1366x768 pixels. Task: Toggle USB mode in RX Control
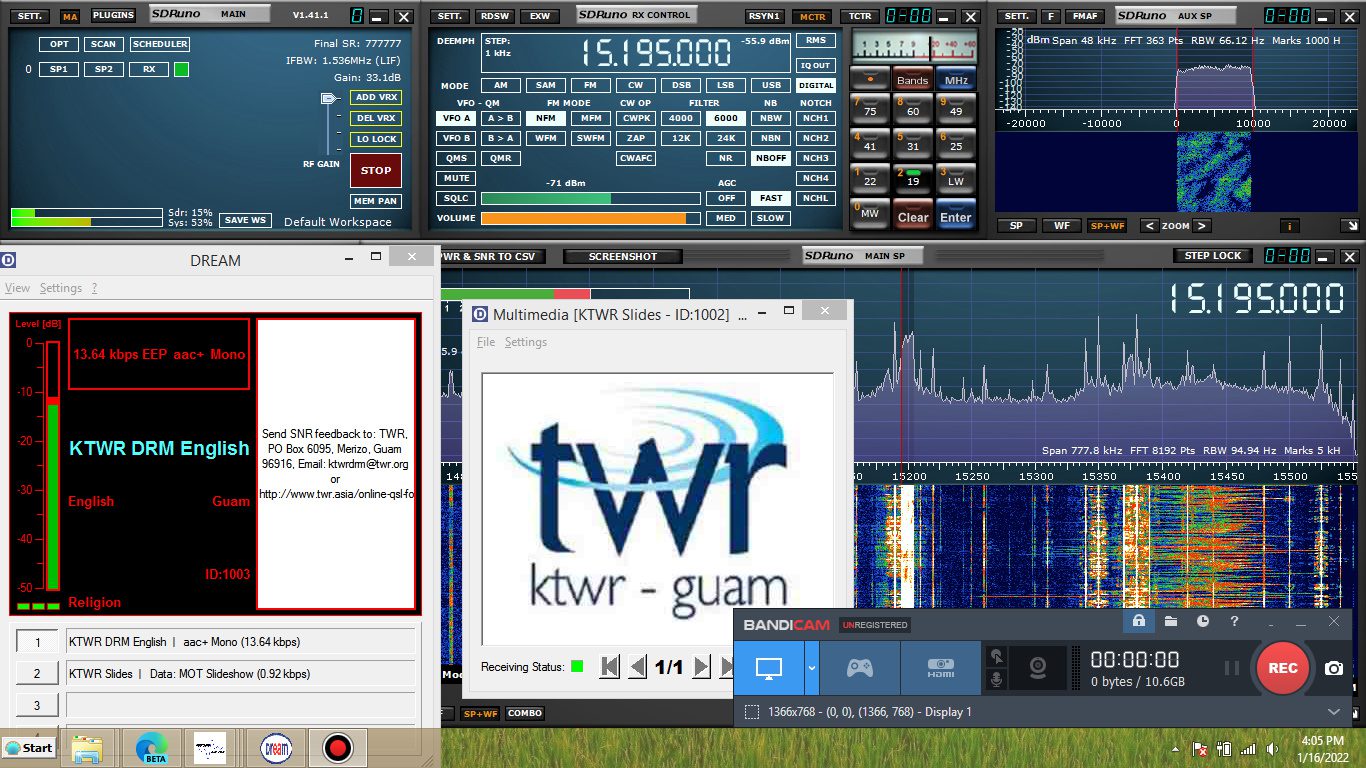pos(771,85)
